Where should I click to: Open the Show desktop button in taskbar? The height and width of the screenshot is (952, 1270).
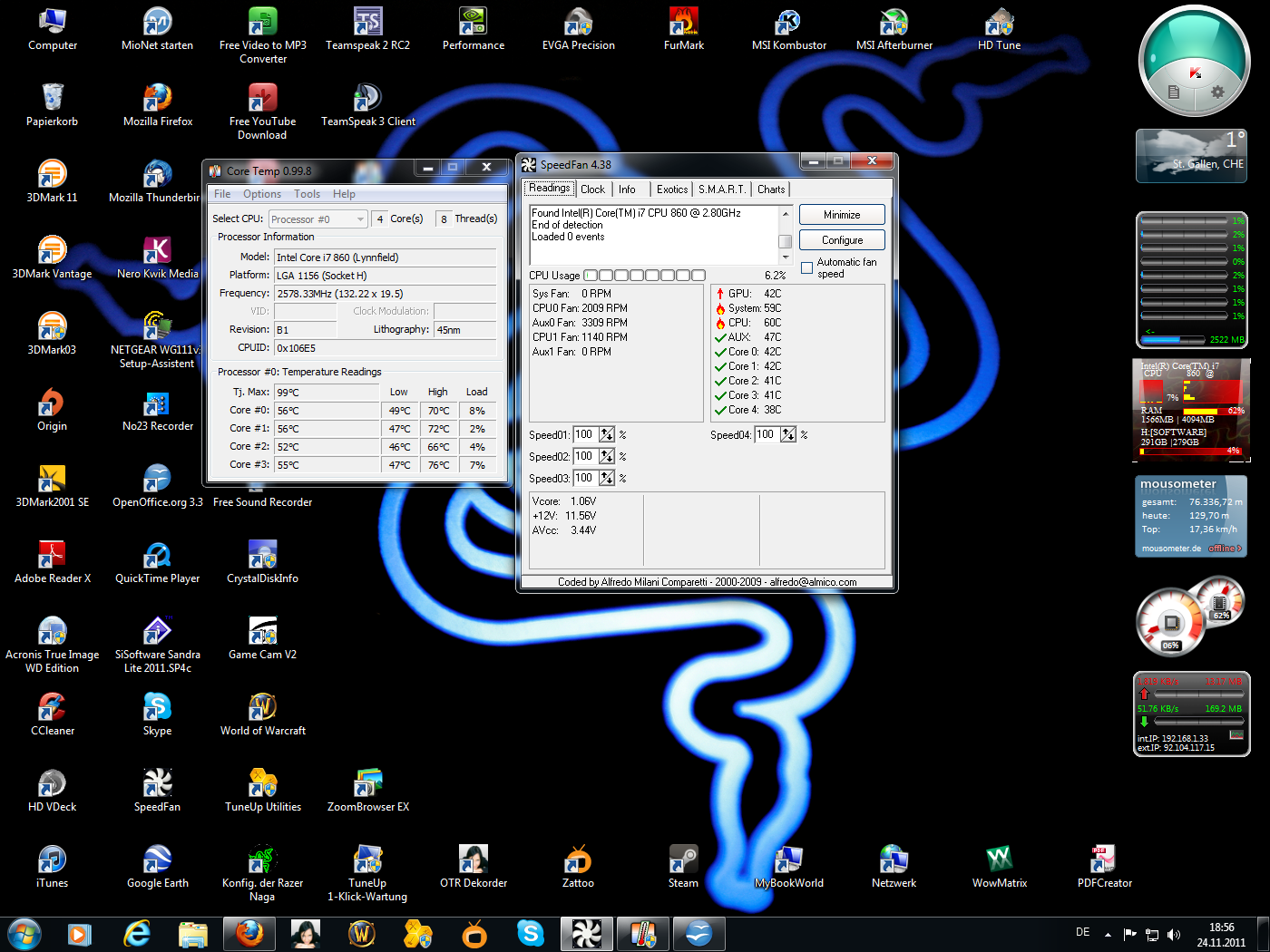[x=1263, y=934]
